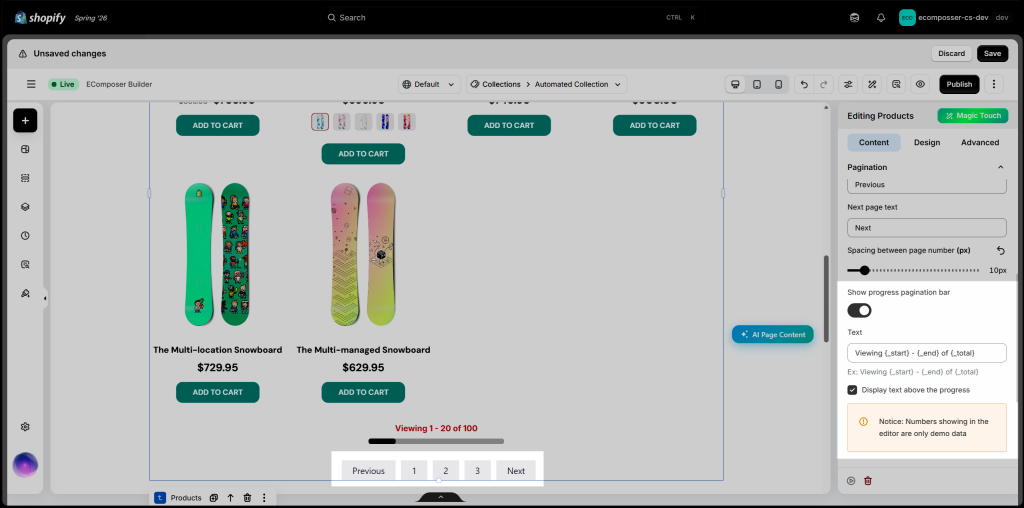The image size is (1024, 508).
Task: Adjust the spacing between page number slider
Action: click(865, 270)
